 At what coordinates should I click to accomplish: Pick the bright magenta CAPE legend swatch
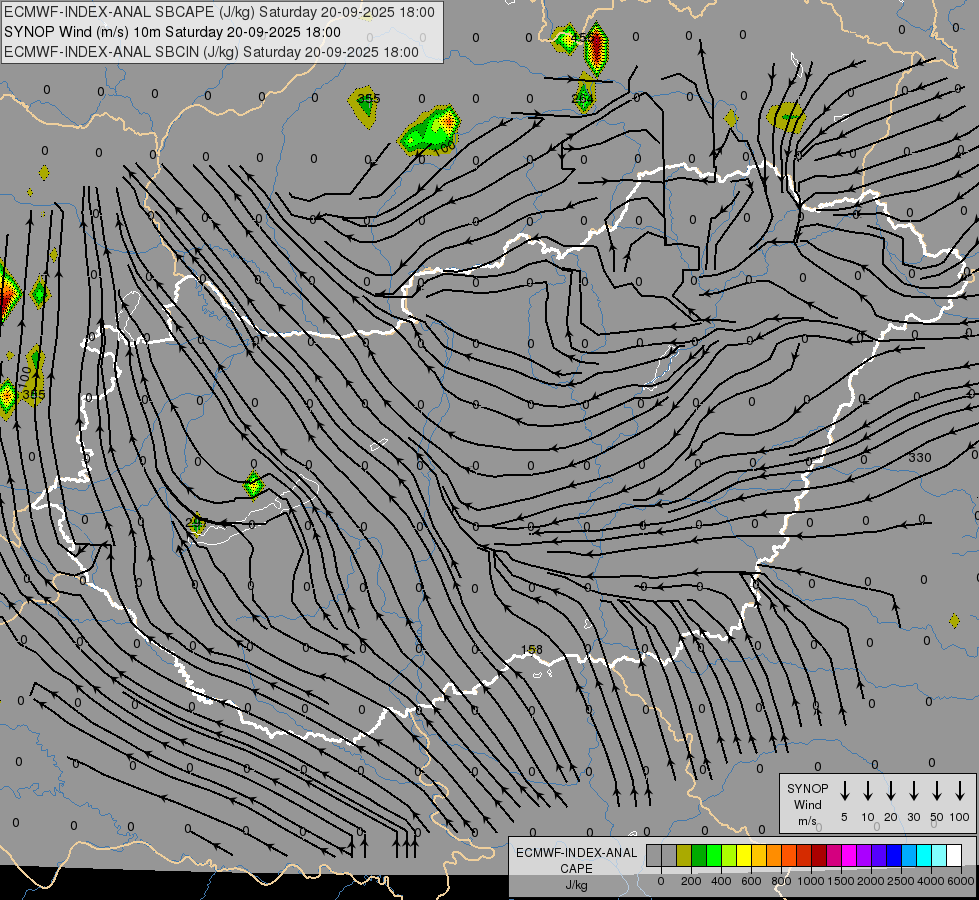point(849,855)
